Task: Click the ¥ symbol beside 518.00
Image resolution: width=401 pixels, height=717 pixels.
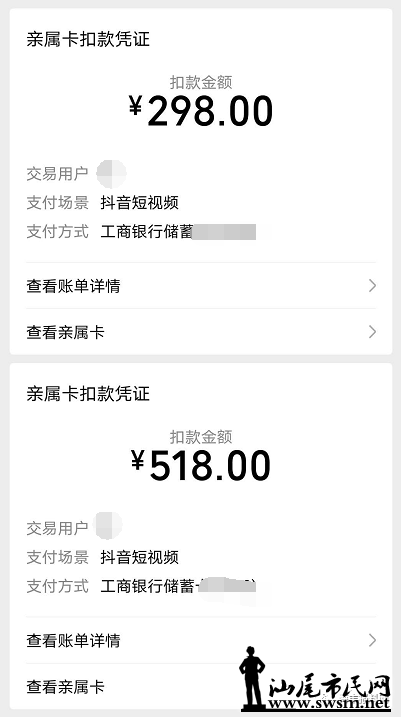Action: 138,460
